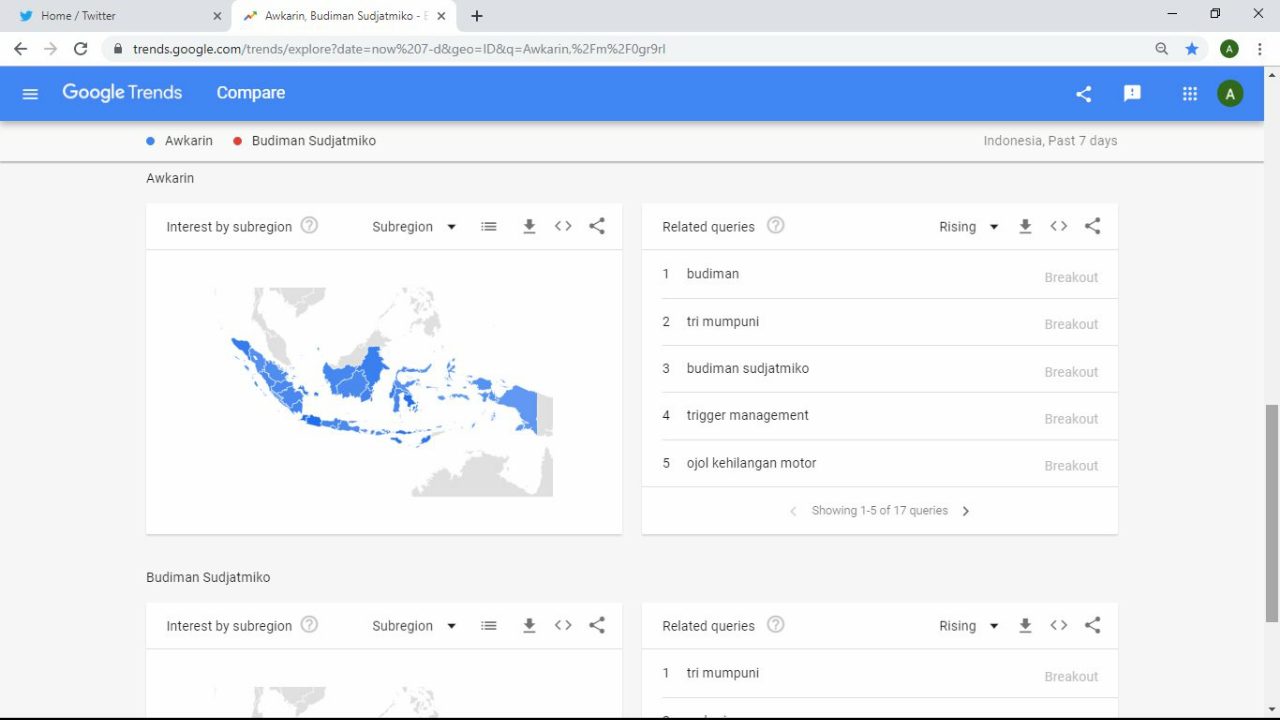The height and width of the screenshot is (720, 1280).
Task: Click the Compare heading in the header
Action: coord(251,93)
